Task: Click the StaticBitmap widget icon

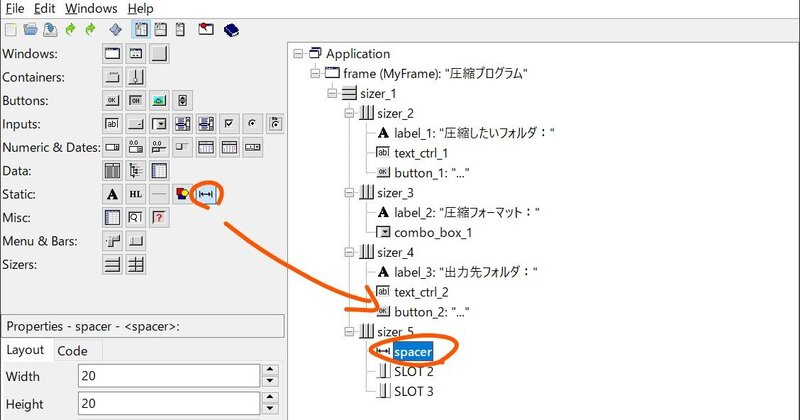Action: 183,193
